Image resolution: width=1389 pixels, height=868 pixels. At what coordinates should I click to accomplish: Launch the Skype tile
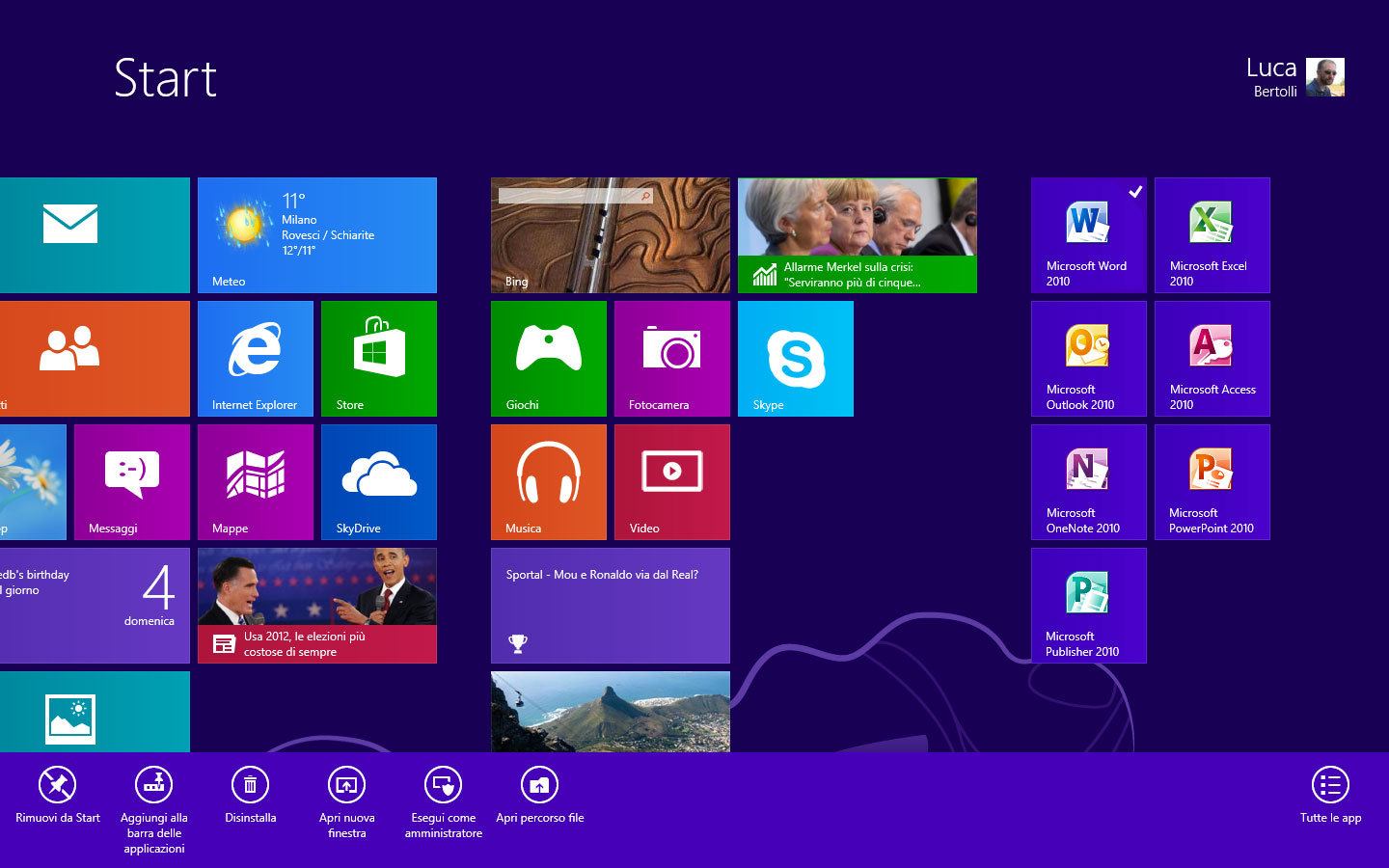[796, 359]
